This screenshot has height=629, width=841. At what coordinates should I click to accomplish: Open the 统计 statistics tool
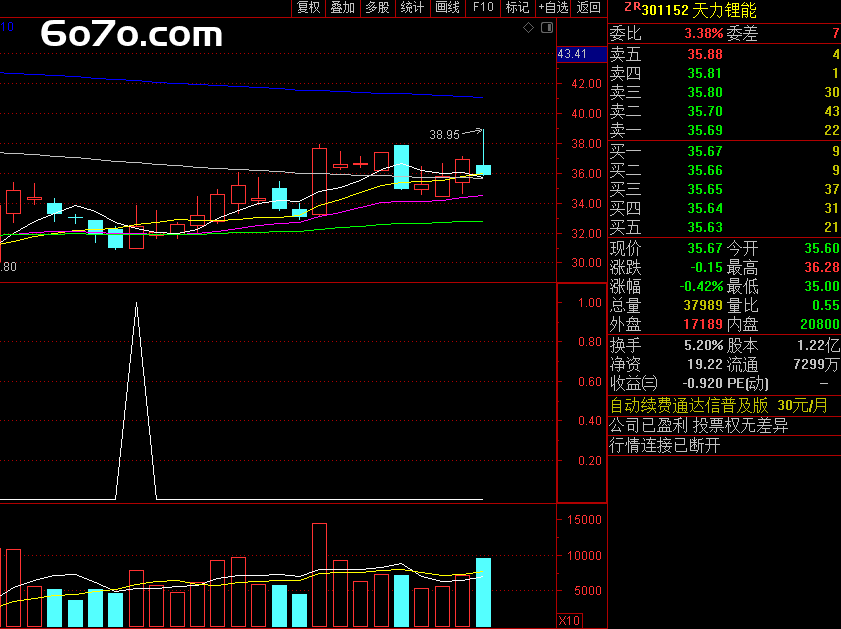(x=412, y=8)
